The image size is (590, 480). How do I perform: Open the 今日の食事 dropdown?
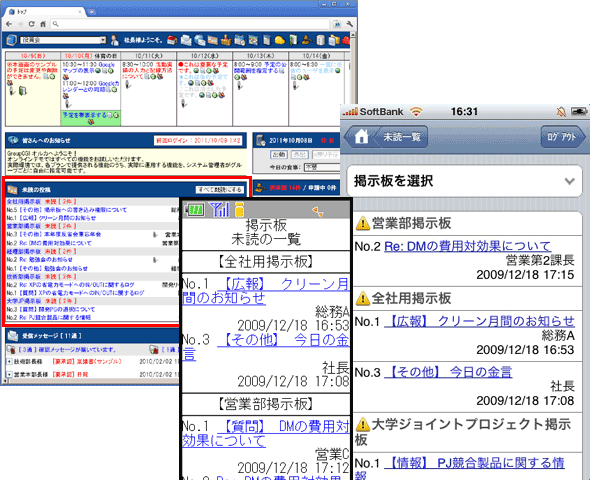point(322,167)
